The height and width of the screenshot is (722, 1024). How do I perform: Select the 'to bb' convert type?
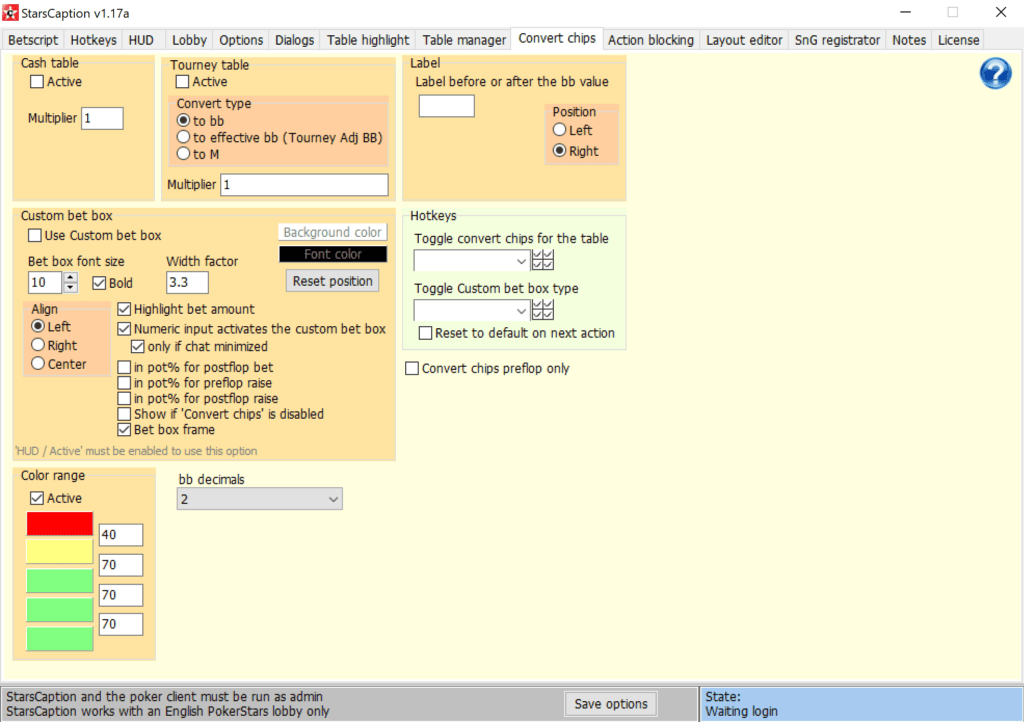184,121
